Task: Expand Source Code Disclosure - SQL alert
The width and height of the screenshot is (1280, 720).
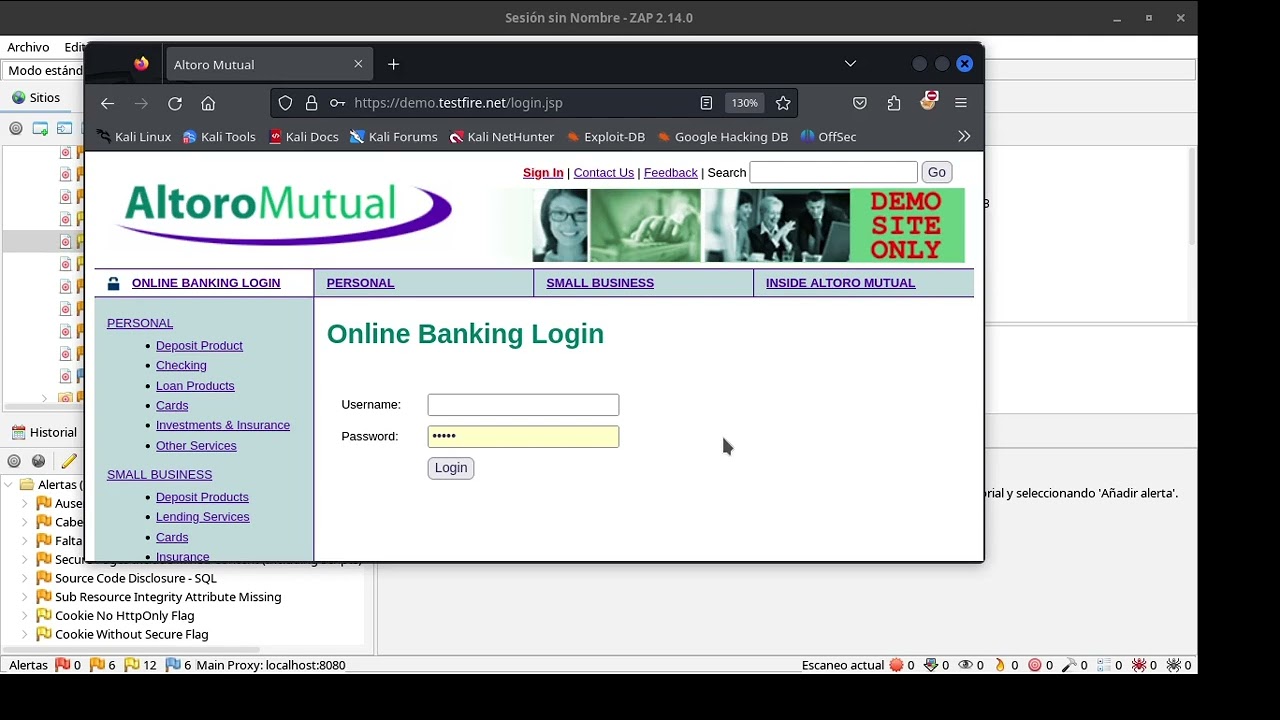Action: click(25, 578)
